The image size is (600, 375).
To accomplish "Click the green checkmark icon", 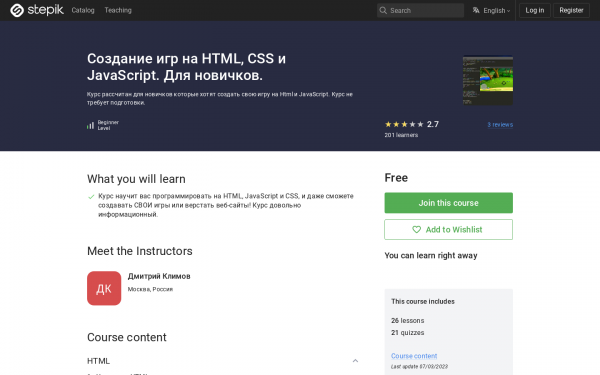I will pos(91,197).
